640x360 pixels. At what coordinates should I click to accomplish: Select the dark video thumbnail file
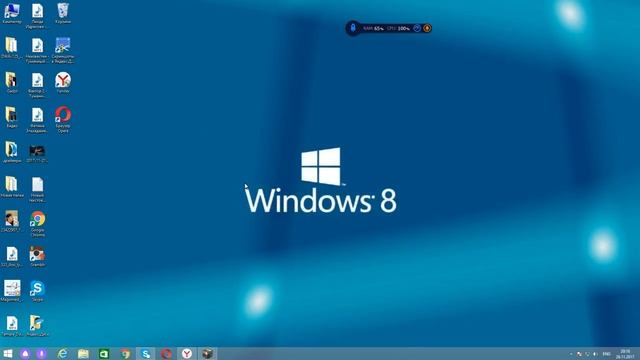(37, 153)
